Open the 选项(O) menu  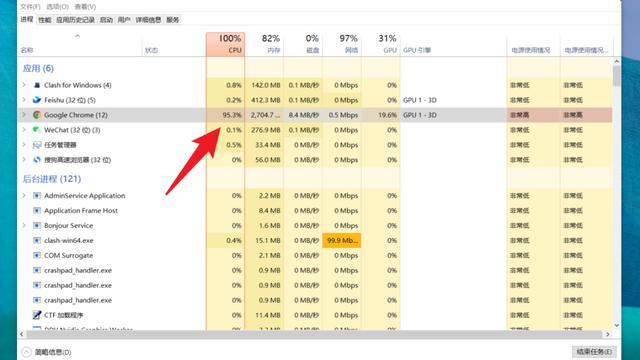(57, 7)
